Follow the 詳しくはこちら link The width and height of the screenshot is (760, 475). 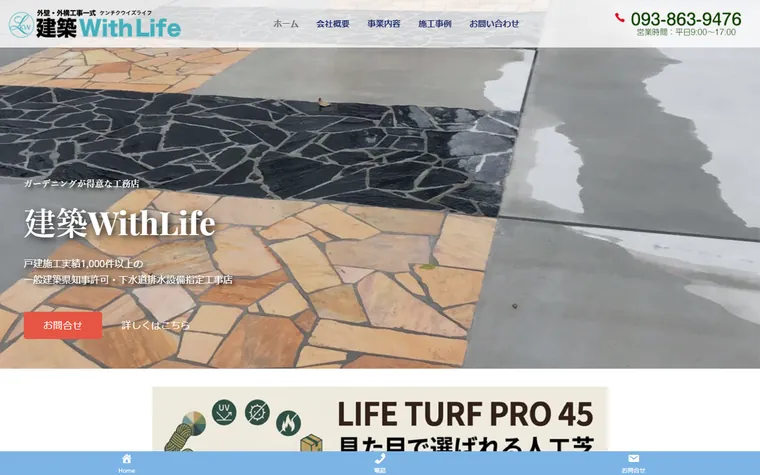(156, 325)
